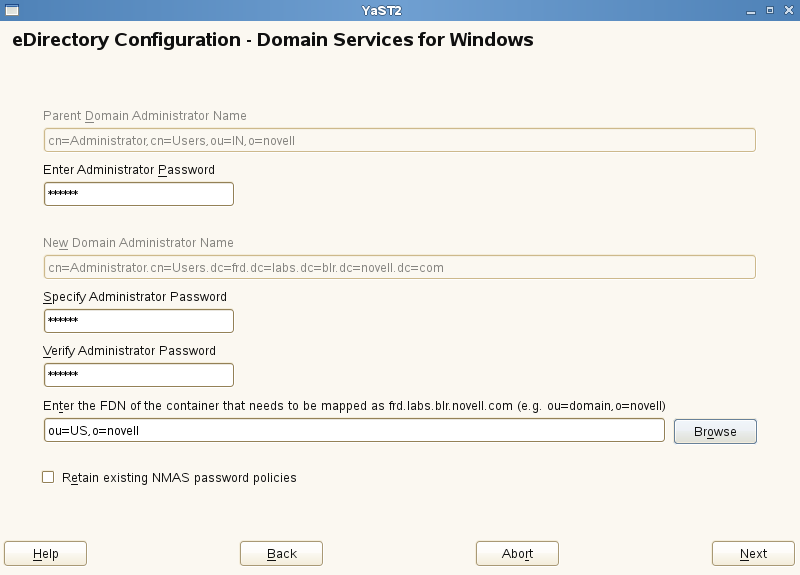This screenshot has height=575, width=800.
Task: Open the Help button
Action: 45,553
